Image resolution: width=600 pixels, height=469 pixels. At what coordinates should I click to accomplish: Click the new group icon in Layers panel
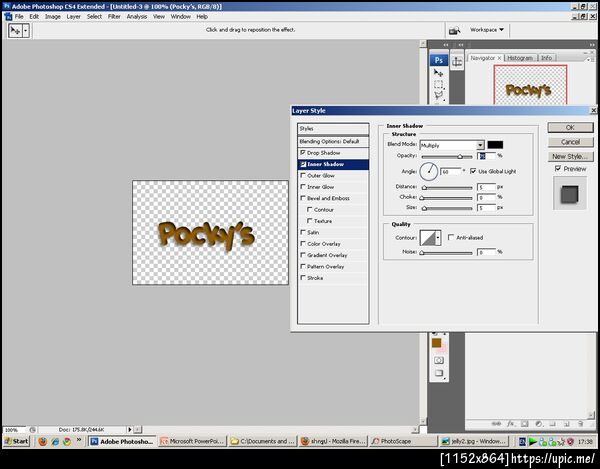tap(553, 423)
